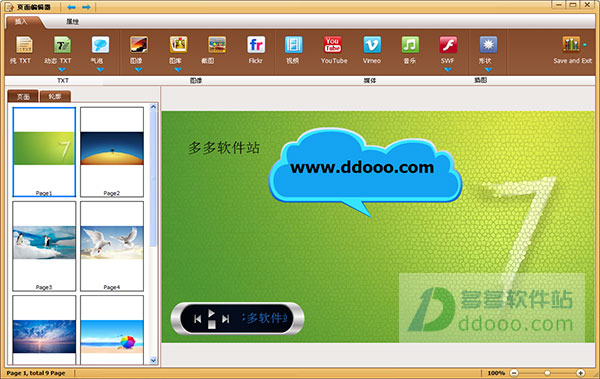
Task: Open the second panel tab beside Pages
Action: (55, 96)
